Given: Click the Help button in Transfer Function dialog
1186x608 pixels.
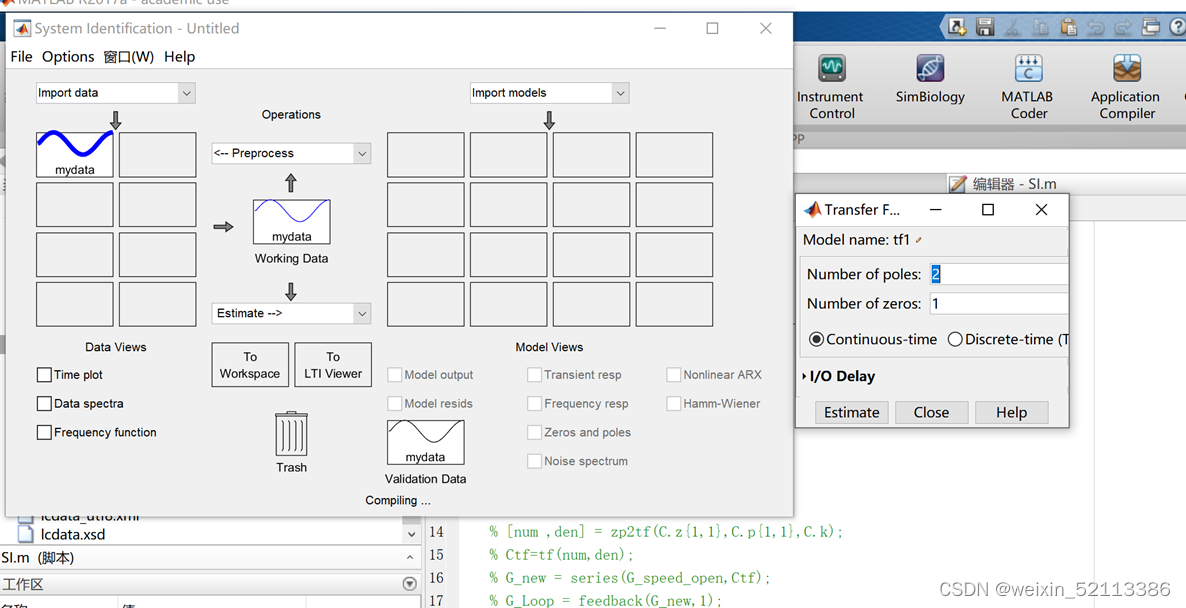Looking at the screenshot, I should pyautogui.click(x=1011, y=413).
